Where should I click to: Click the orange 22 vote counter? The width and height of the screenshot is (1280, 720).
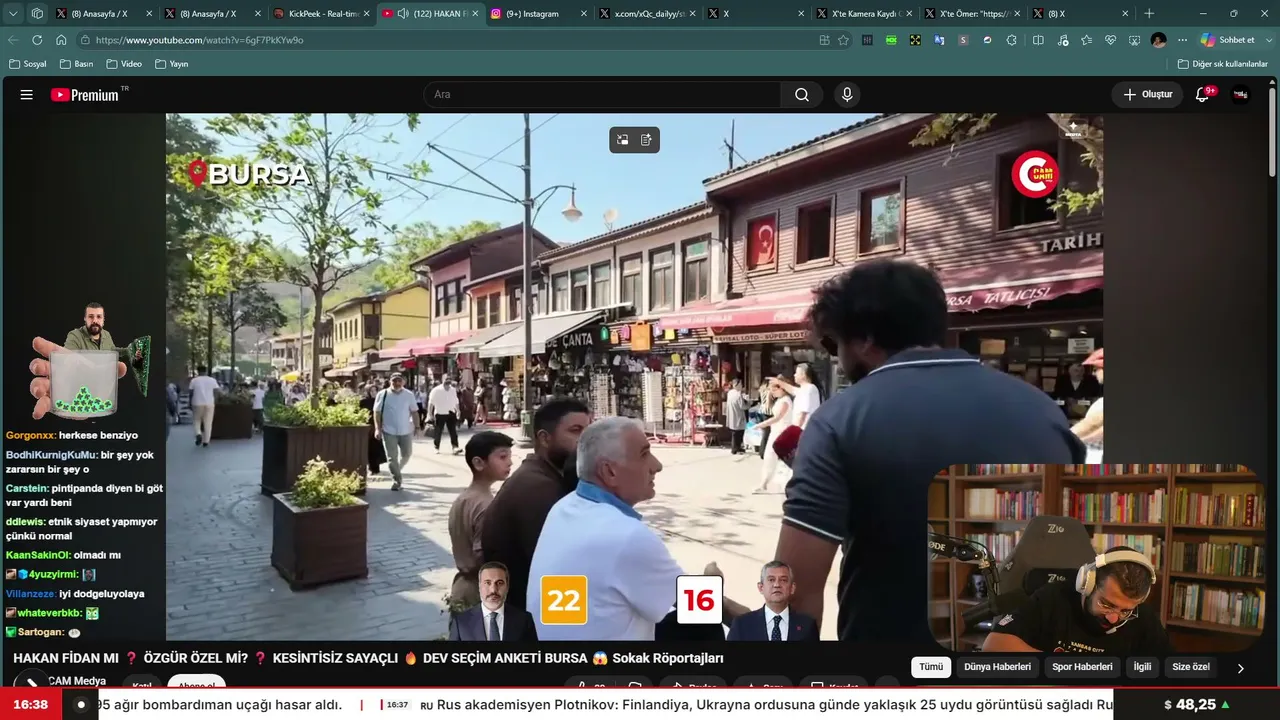click(x=564, y=600)
